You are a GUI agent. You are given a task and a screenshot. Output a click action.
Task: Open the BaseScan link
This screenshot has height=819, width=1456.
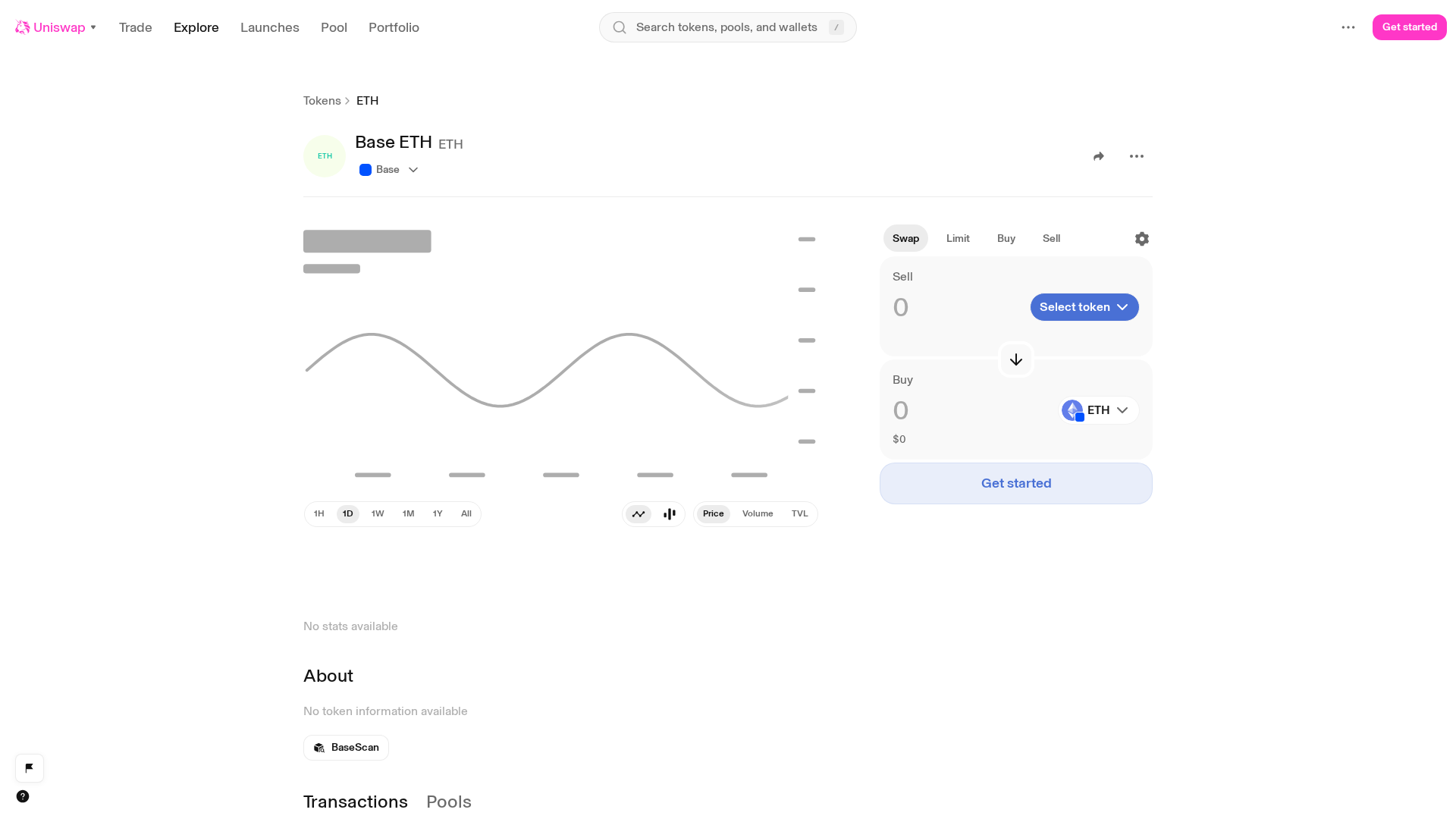point(346,748)
